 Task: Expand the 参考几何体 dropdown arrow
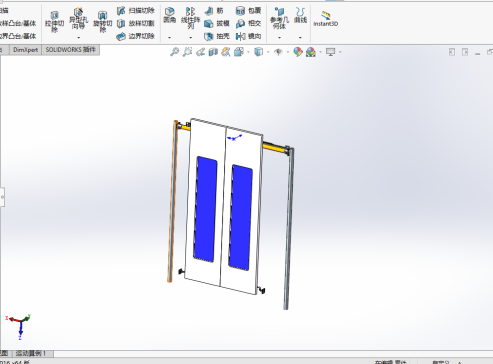click(x=279, y=37)
